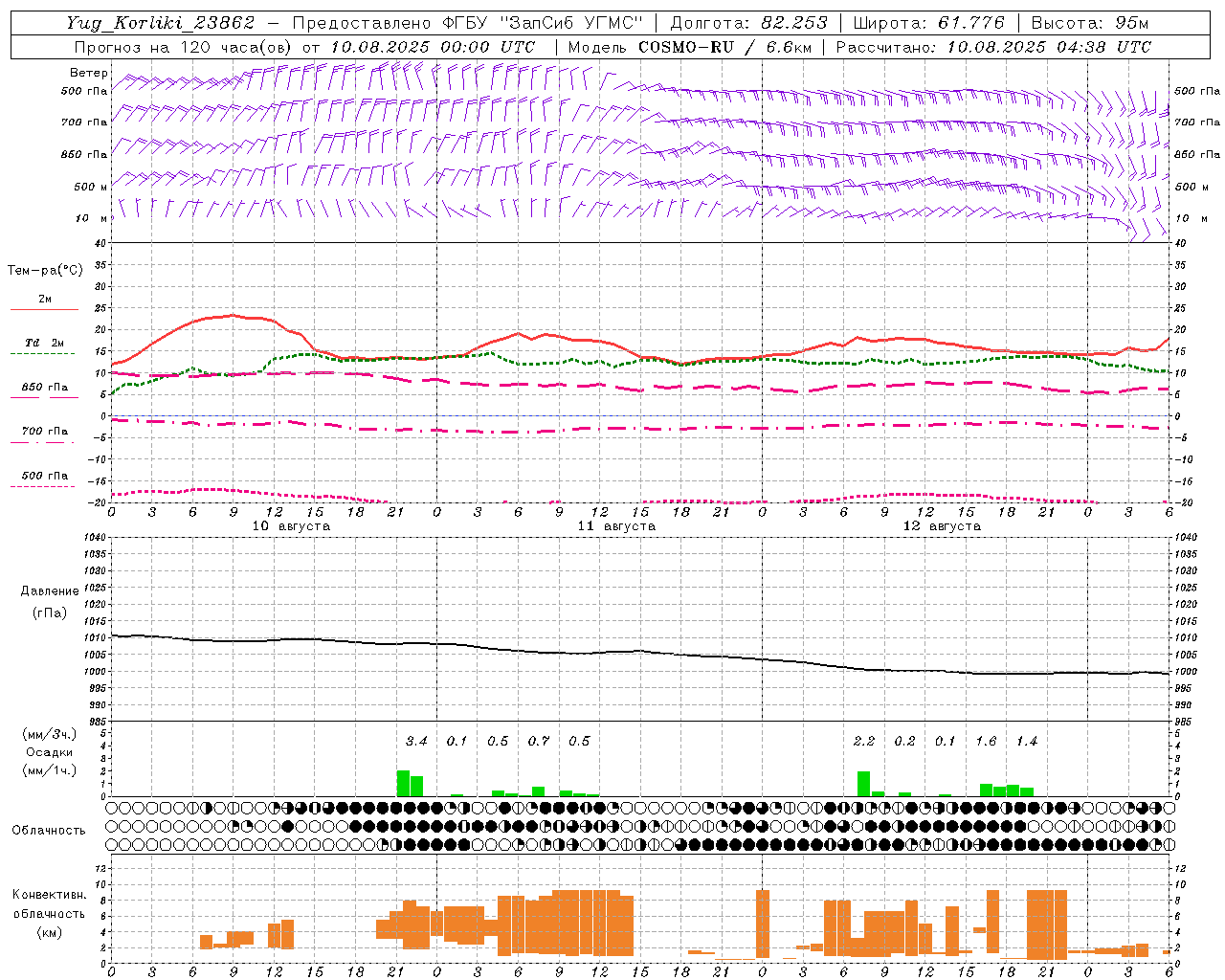Click the Осадки precipitation label

tap(49, 752)
